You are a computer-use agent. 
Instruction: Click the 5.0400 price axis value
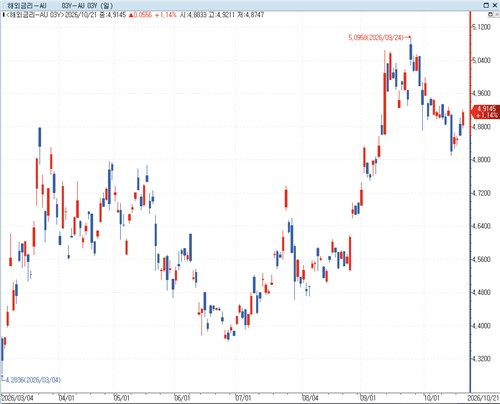(482, 60)
